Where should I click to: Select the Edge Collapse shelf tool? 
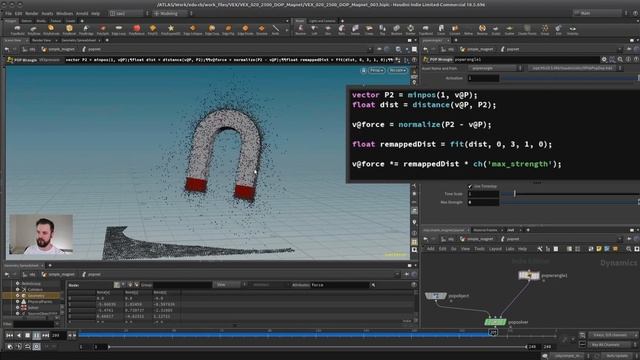pyautogui.click(x=192, y=29)
